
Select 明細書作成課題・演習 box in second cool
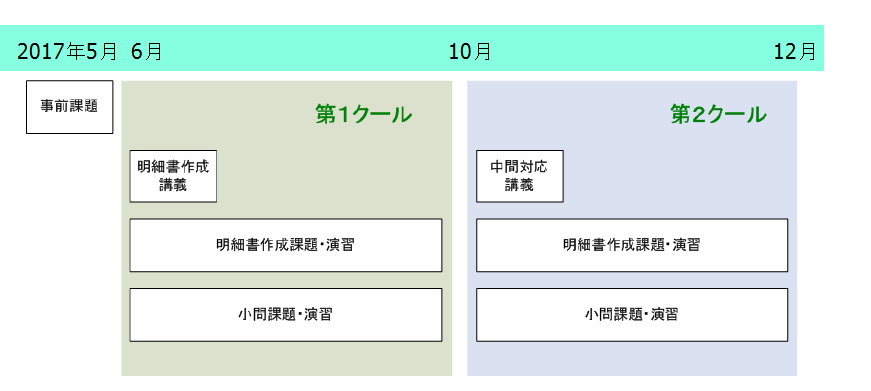tap(632, 245)
